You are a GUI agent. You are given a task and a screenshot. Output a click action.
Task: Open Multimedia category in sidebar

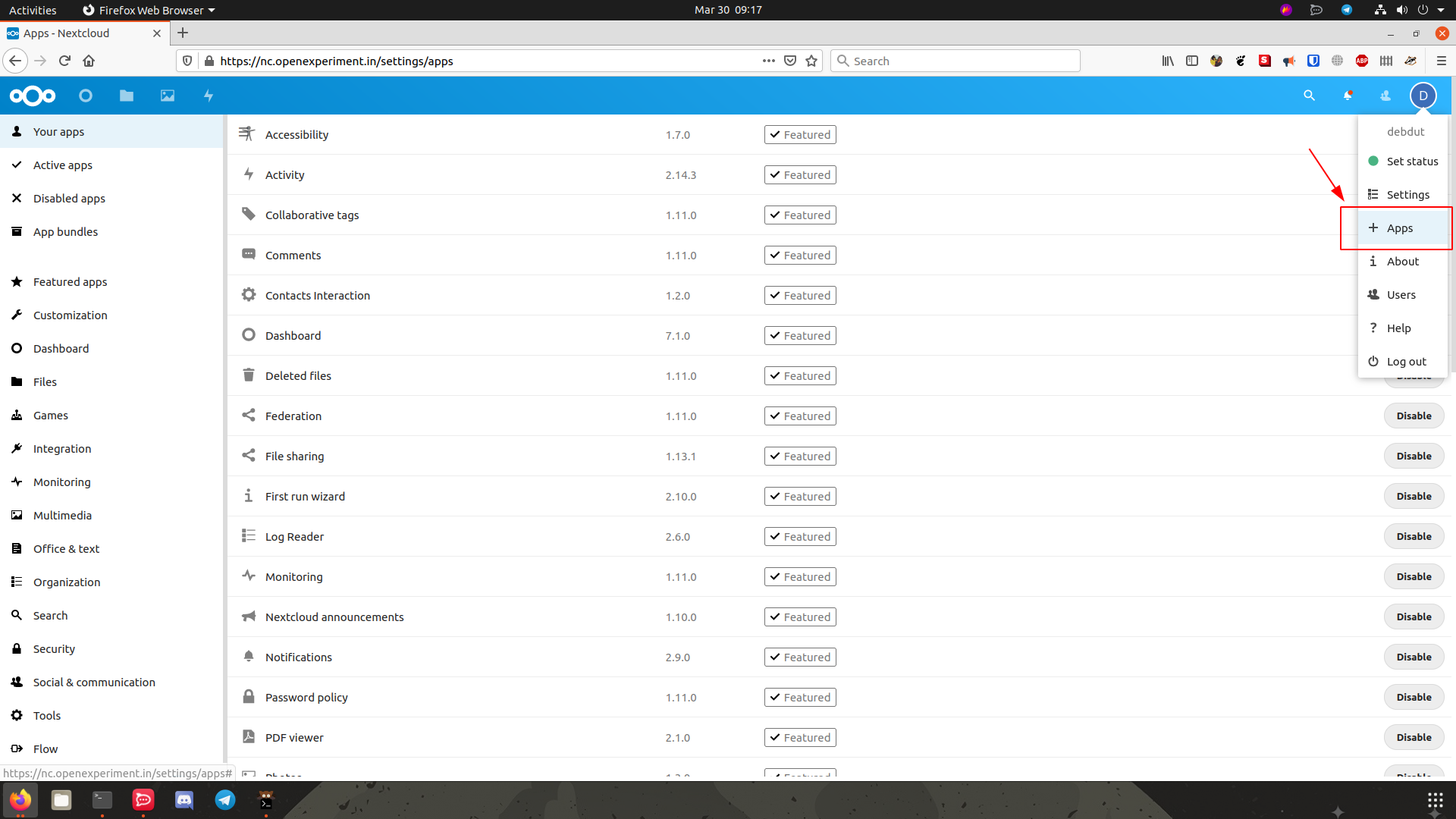[111, 515]
